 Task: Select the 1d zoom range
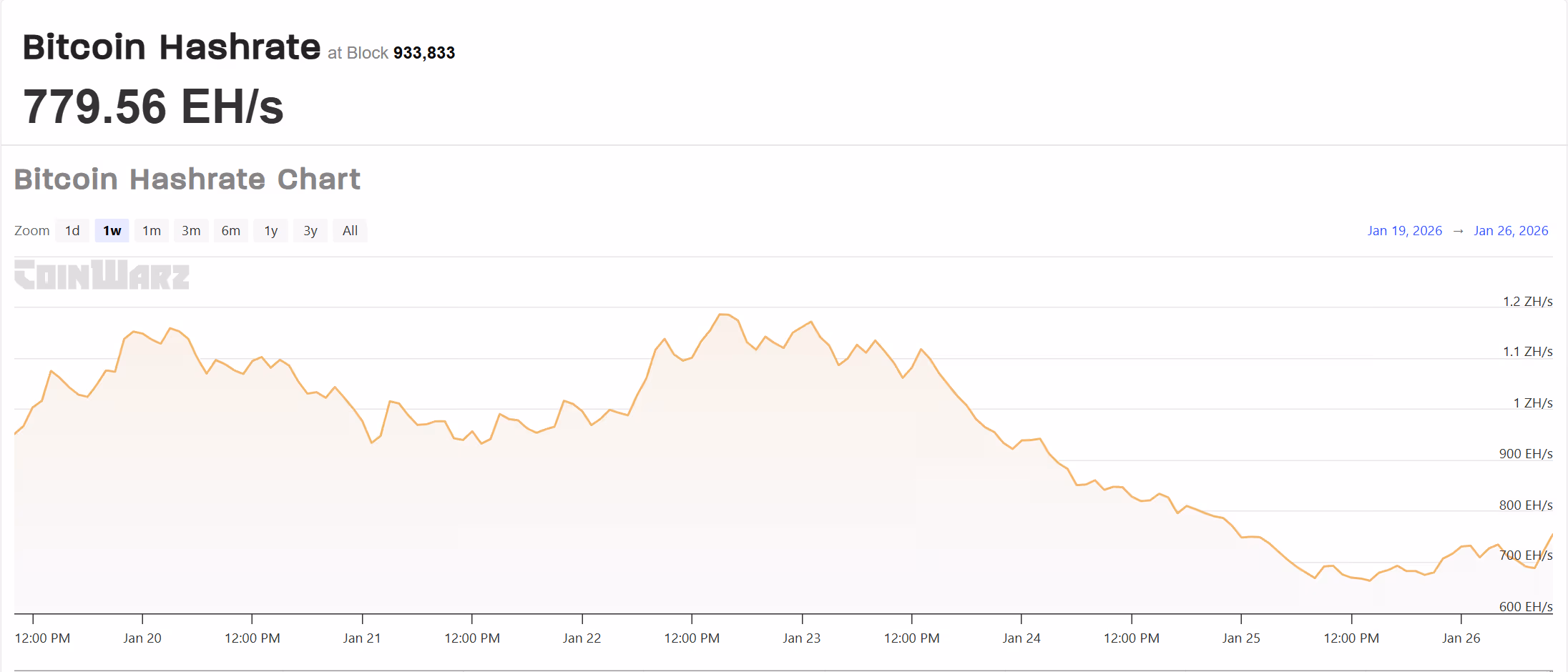[72, 231]
